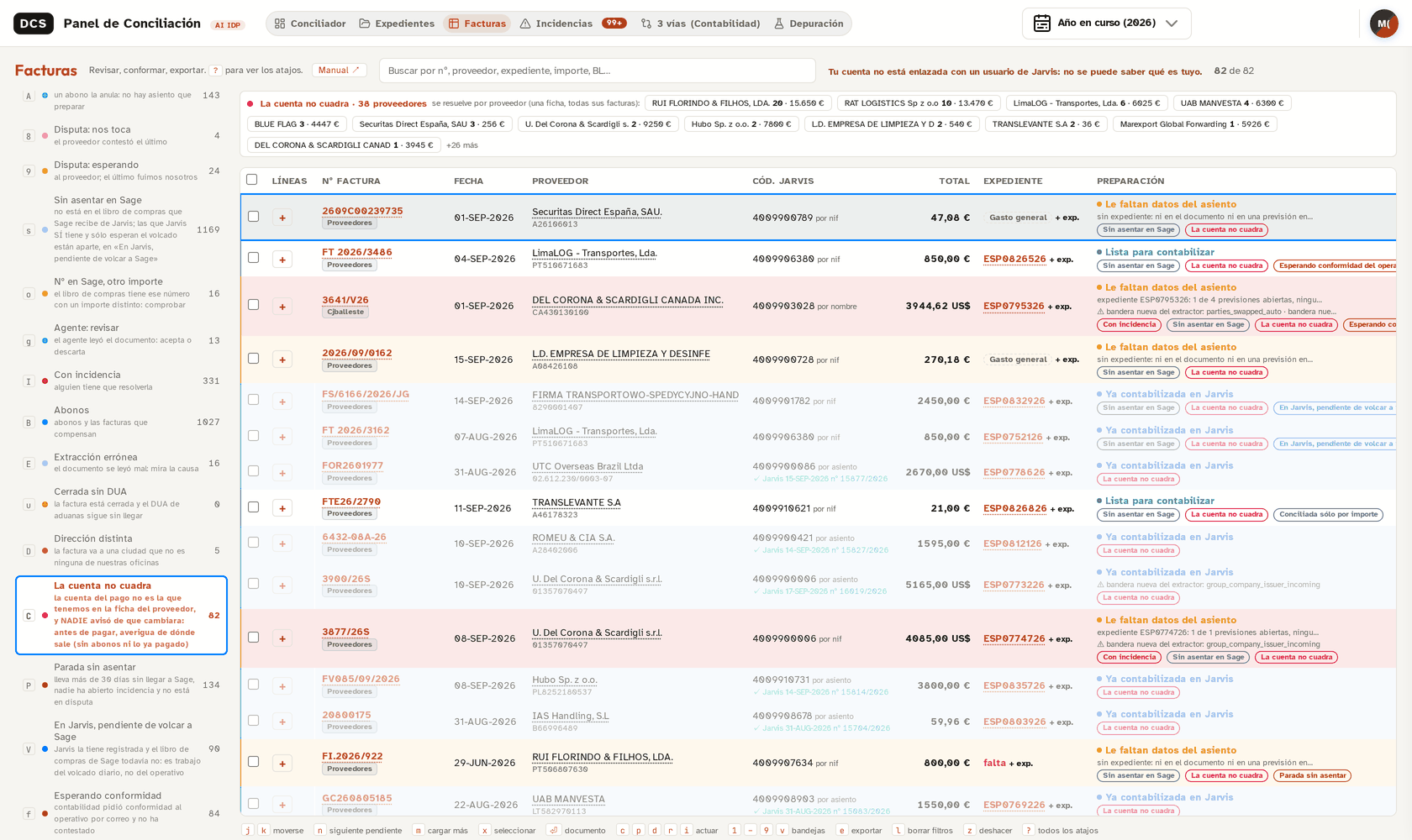Screen dimensions: 1412x840
Task: Filter by RAT LOGISTICS supplier chip
Action: (x=919, y=103)
